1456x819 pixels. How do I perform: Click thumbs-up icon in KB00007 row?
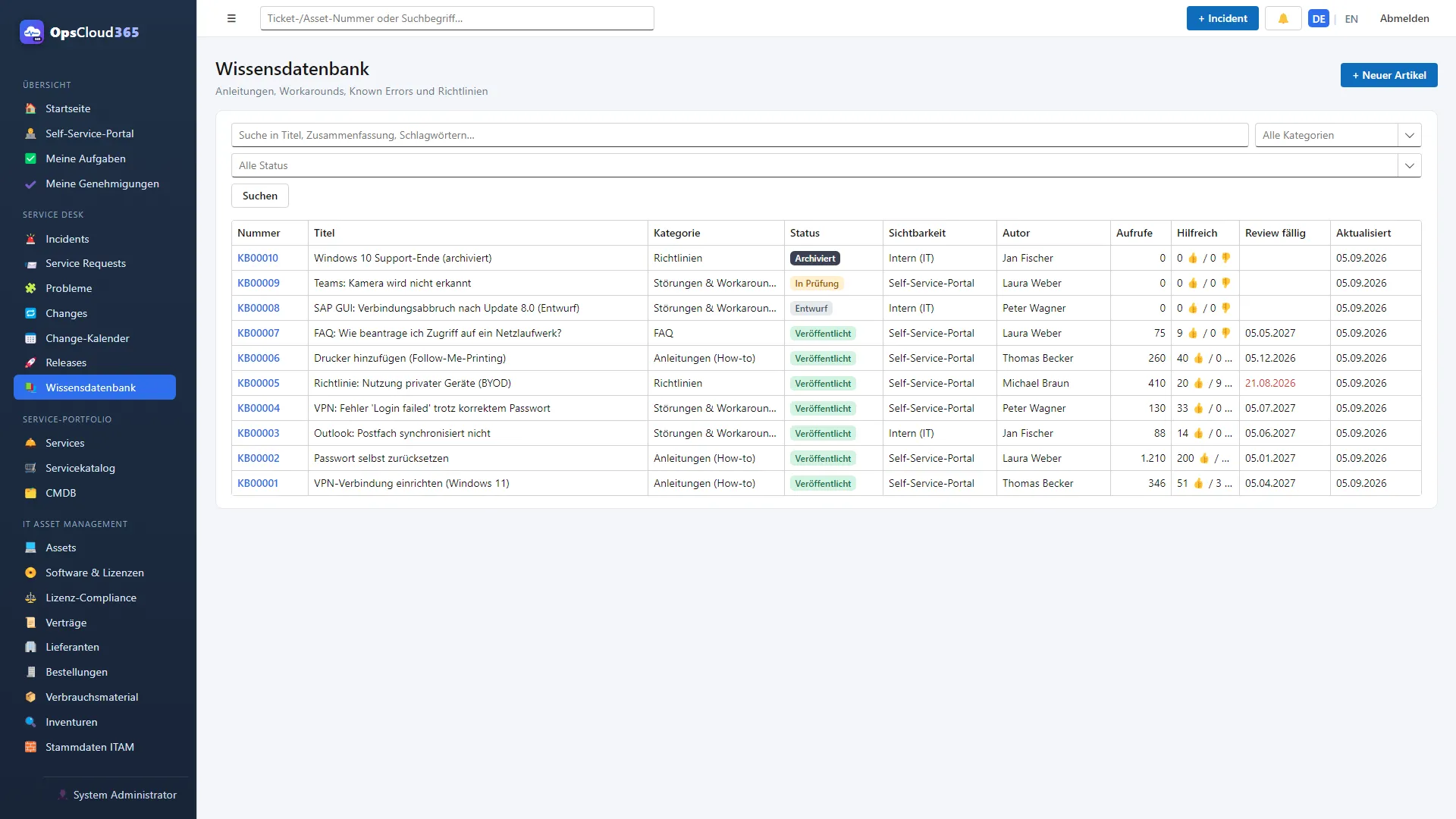tap(1193, 333)
